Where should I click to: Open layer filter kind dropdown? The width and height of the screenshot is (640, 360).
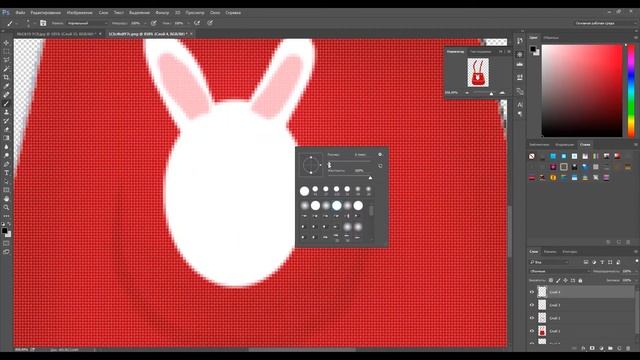pos(549,262)
